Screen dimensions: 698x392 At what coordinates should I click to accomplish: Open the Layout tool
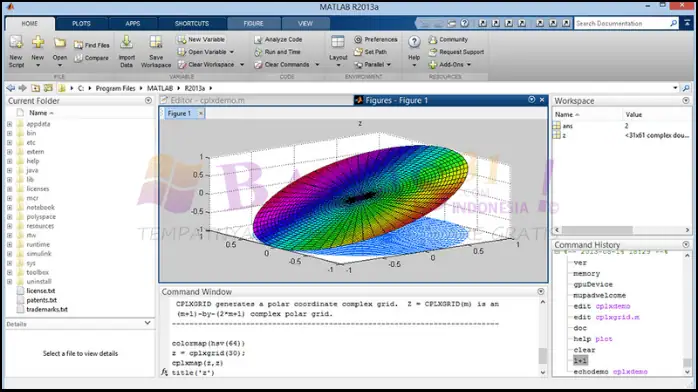(x=338, y=42)
